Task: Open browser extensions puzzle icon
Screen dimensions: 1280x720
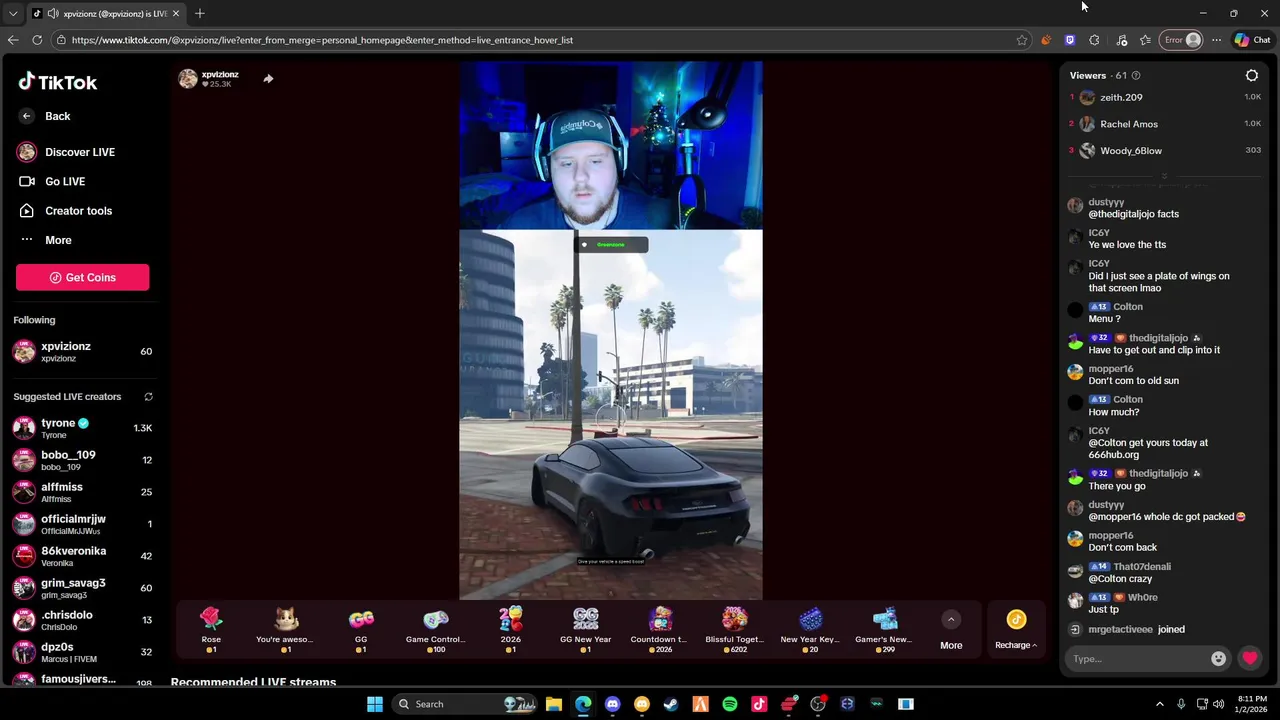Action: 1094,40
